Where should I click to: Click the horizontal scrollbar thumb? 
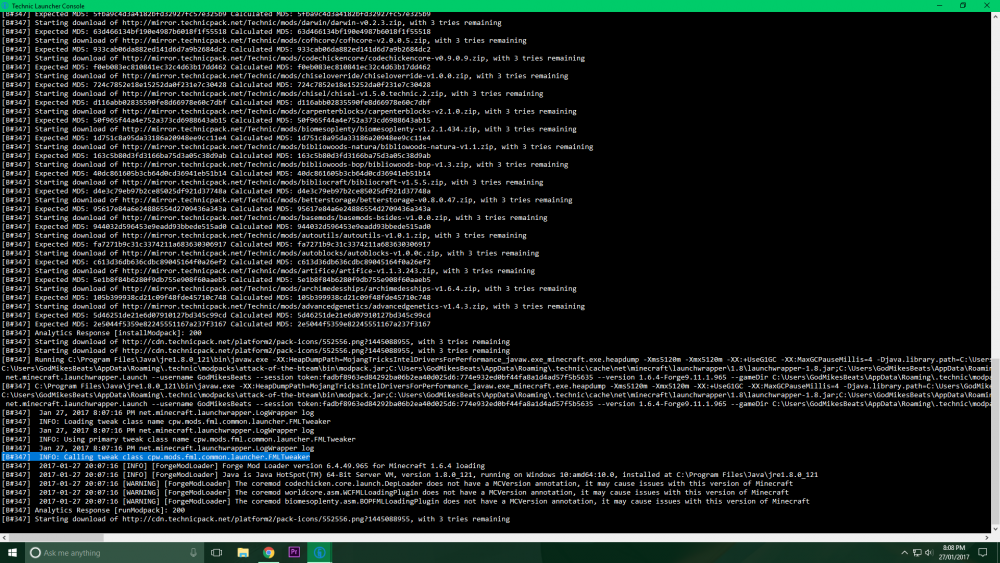click(56, 537)
